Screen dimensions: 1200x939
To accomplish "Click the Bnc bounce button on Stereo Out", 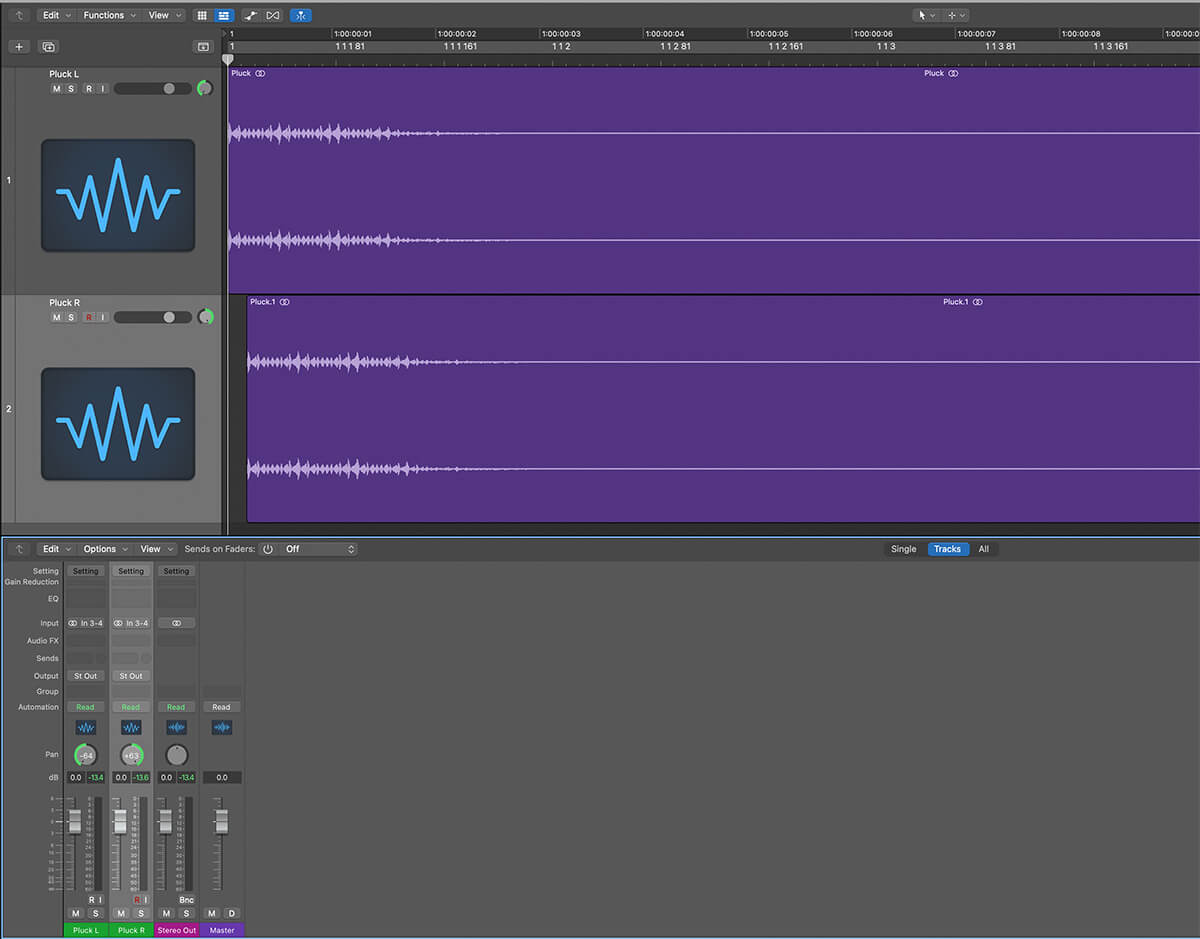I will coord(186,900).
